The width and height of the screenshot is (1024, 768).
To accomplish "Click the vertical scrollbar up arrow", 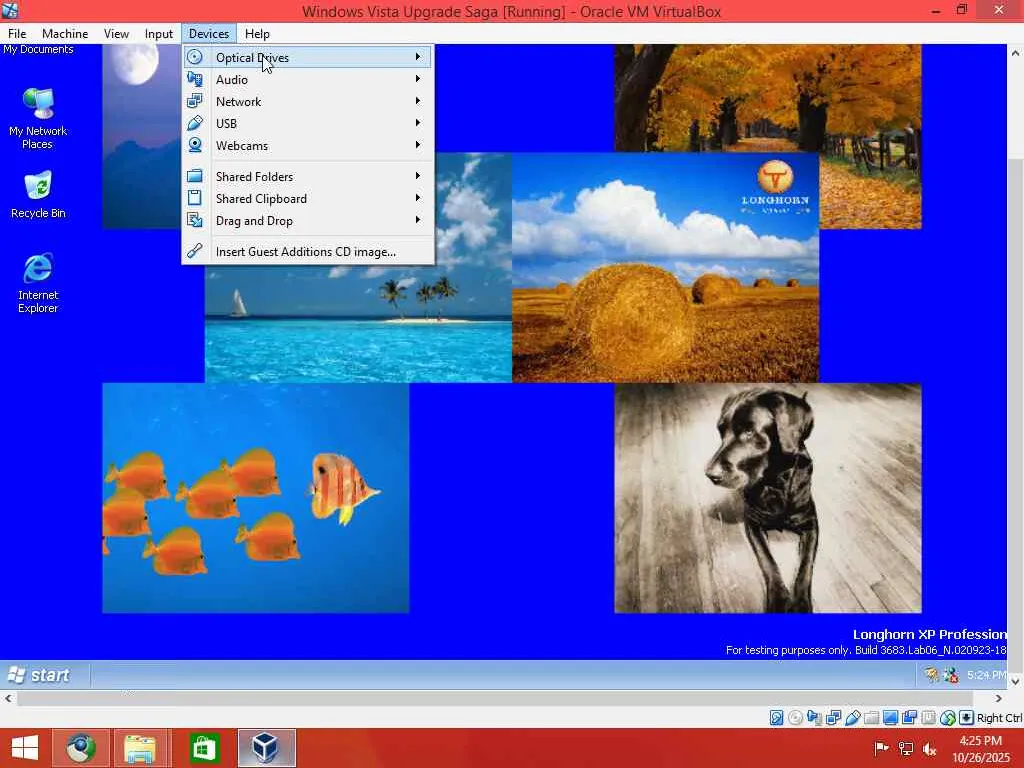I will [1016, 53].
